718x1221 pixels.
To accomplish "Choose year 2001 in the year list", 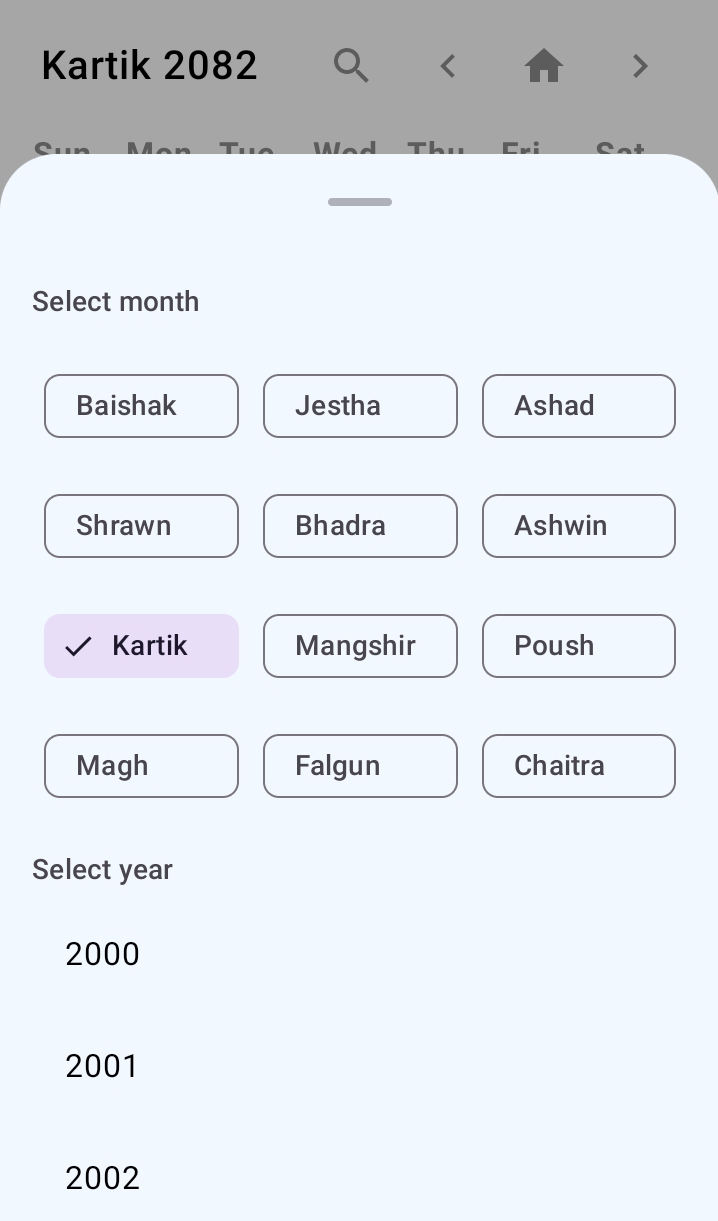I will coord(103,1066).
